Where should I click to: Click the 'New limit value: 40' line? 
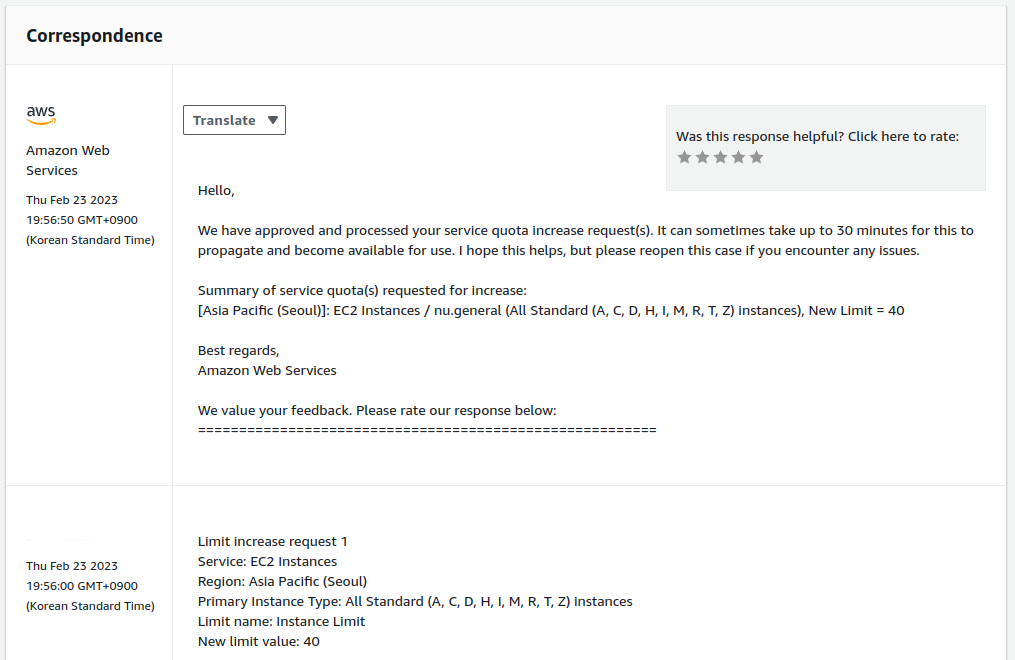click(259, 642)
